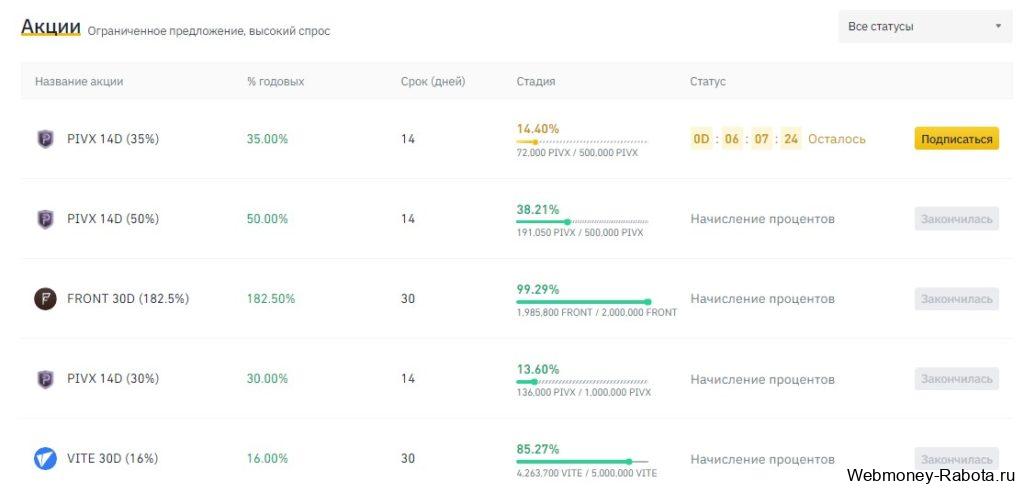Click the 99.29% progress bar of FRONT
Viewport: 1024px width, 493px height.
[x=583, y=302]
